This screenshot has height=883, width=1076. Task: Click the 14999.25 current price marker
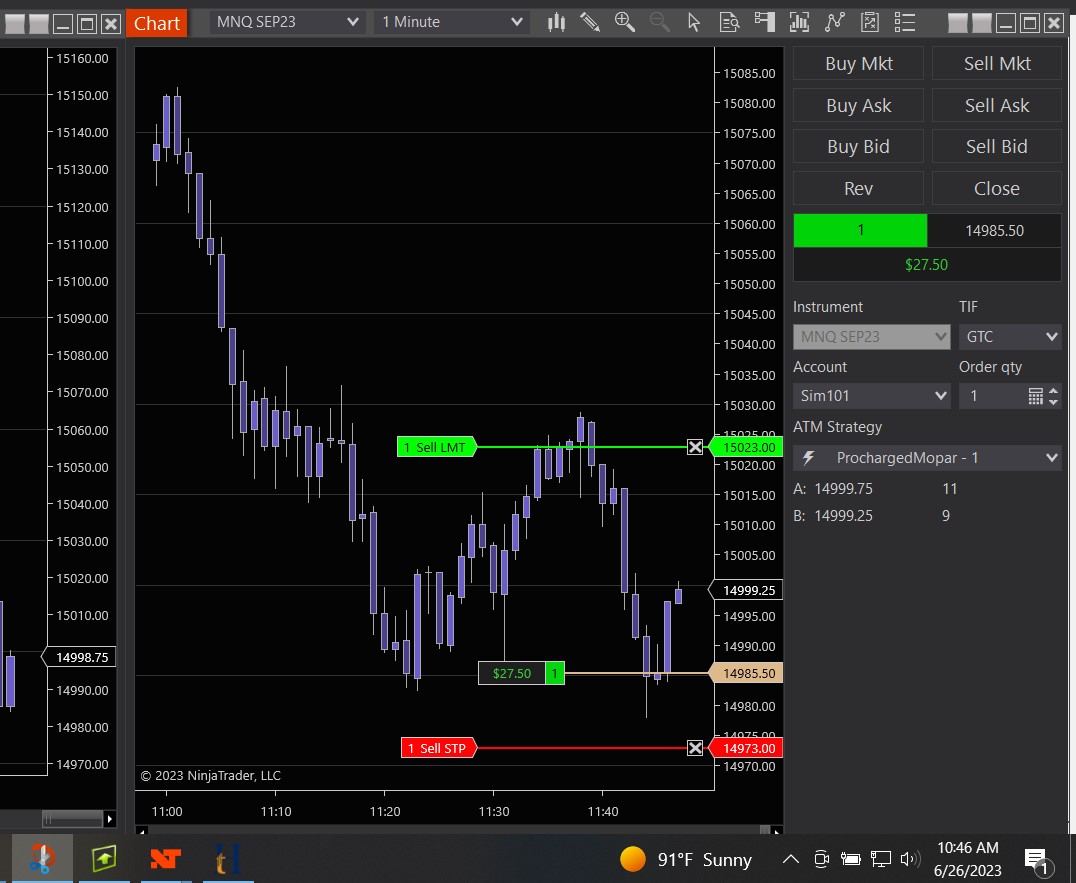pyautogui.click(x=745, y=590)
